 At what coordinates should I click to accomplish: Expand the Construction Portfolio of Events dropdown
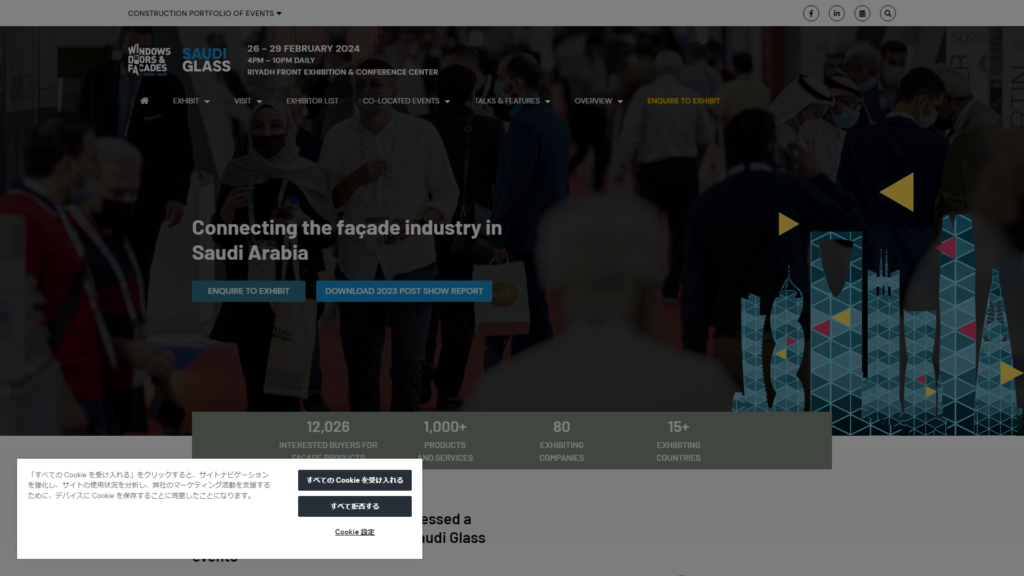tap(204, 13)
